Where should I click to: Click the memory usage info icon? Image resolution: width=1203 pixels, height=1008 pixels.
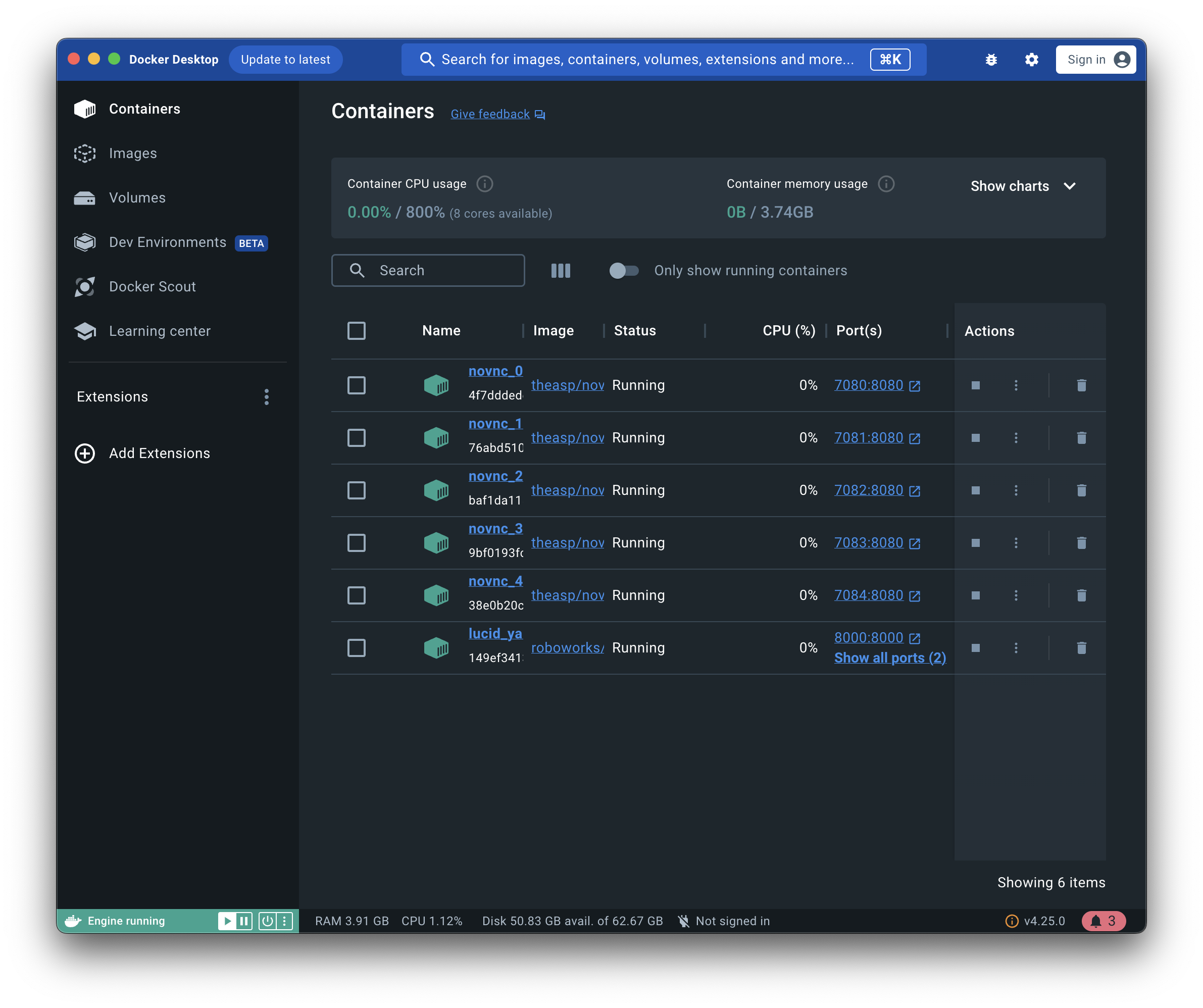tap(886, 184)
